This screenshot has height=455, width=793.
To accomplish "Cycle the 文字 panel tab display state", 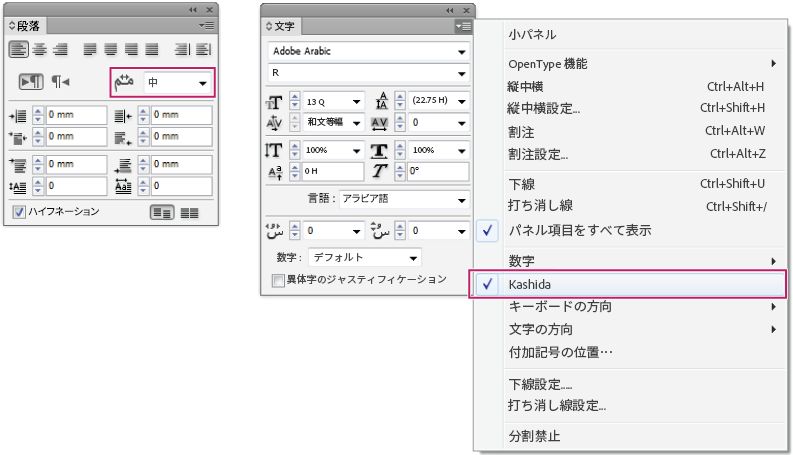I will click(269, 26).
